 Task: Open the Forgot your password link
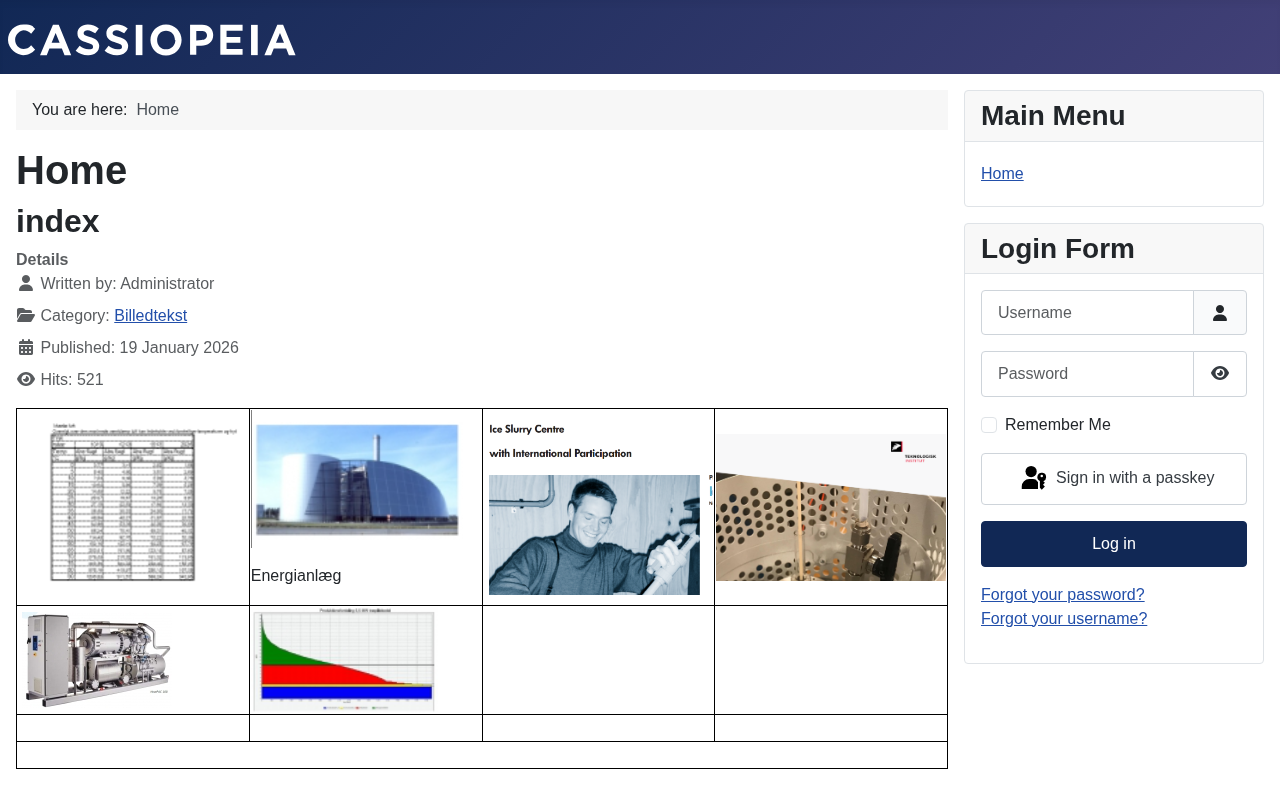point(1063,595)
